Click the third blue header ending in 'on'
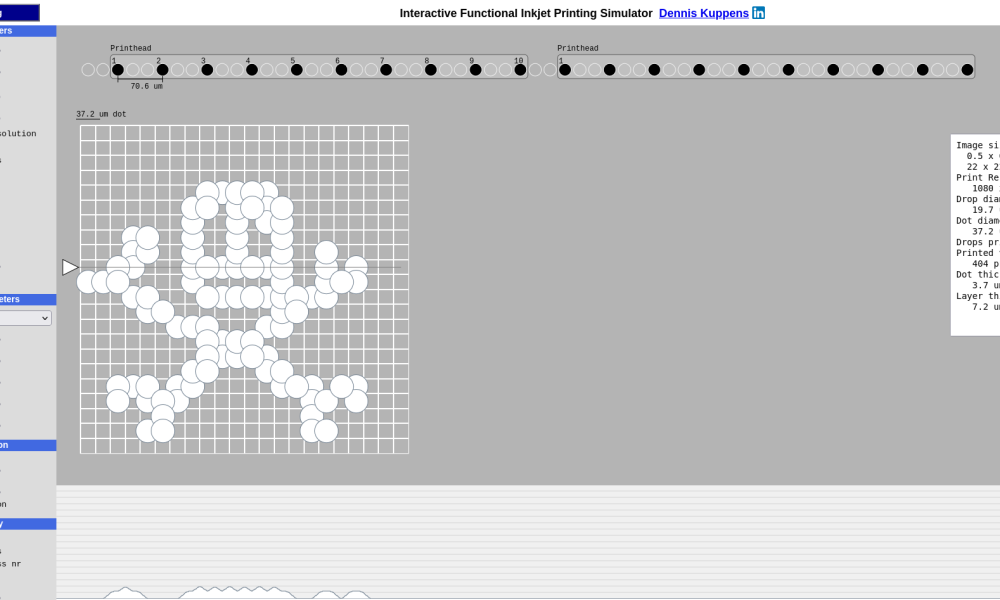 pos(28,445)
